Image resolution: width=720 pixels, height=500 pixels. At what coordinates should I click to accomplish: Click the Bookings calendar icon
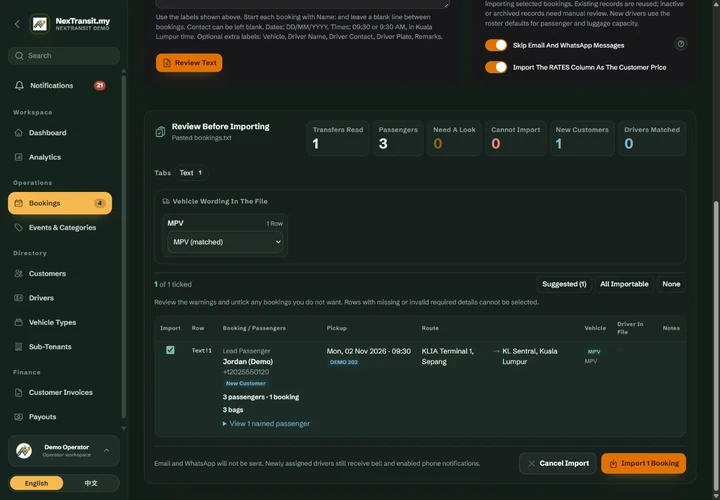click(18, 203)
